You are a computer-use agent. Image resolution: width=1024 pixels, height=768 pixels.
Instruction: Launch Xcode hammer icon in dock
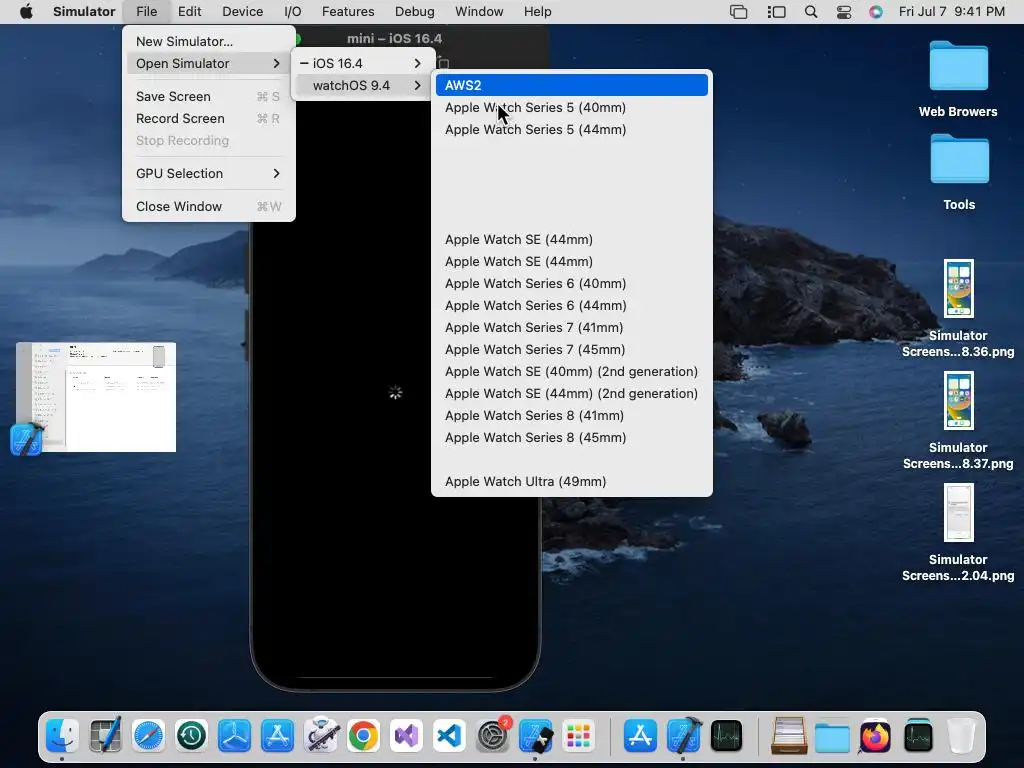pos(684,736)
